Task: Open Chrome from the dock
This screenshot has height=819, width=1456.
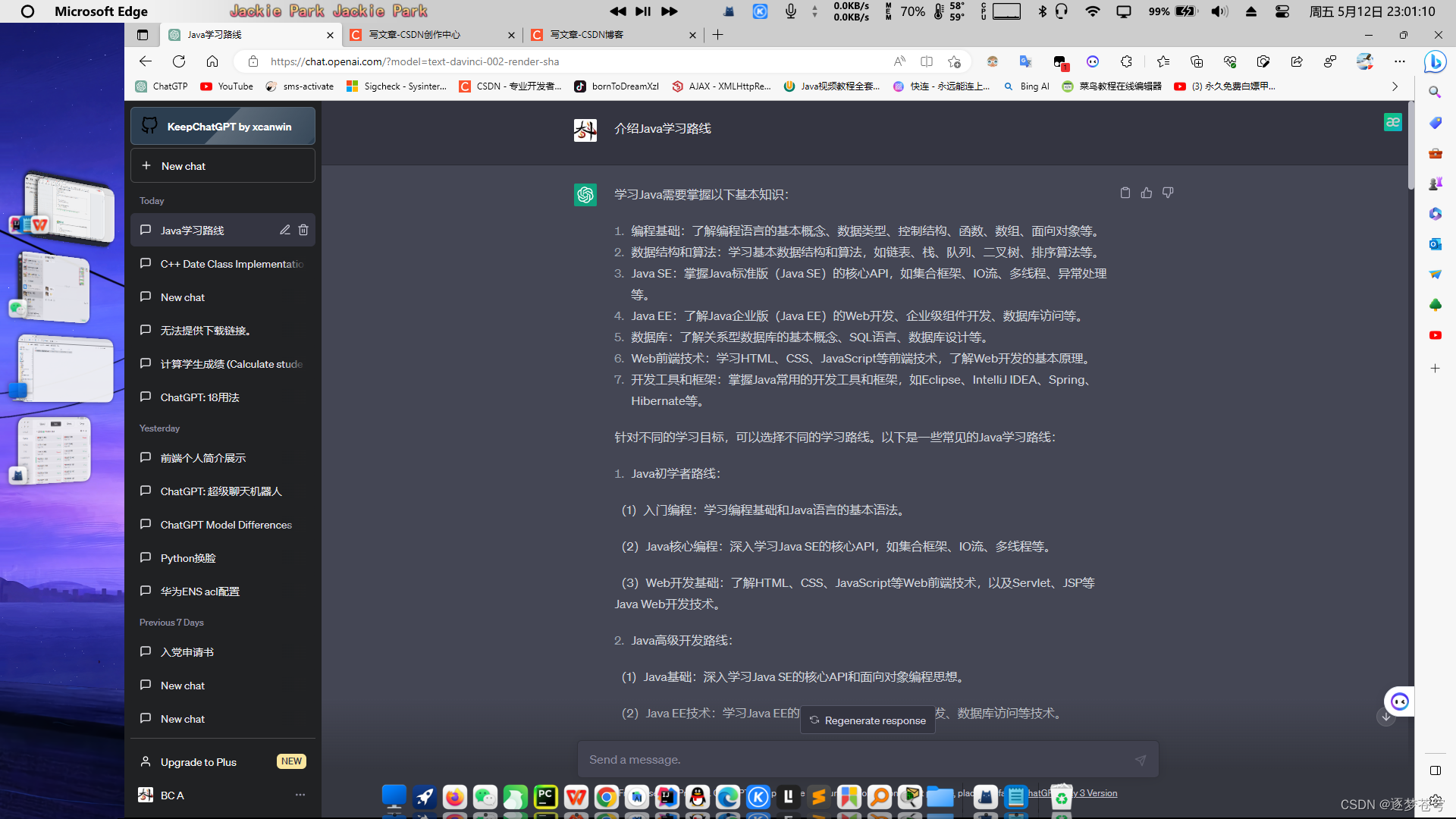Action: tap(606, 797)
